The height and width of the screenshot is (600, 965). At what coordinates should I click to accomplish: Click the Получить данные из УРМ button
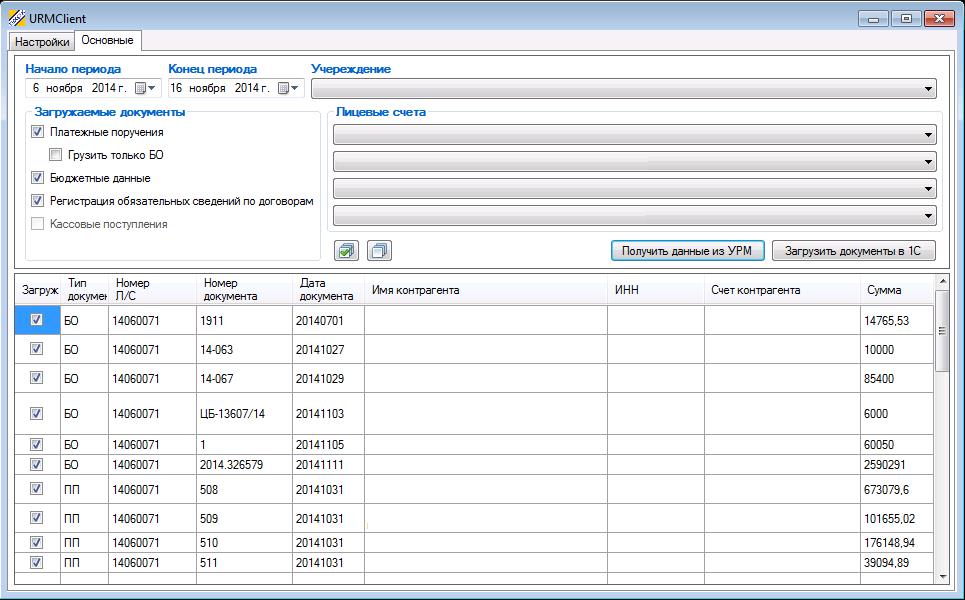click(687, 250)
